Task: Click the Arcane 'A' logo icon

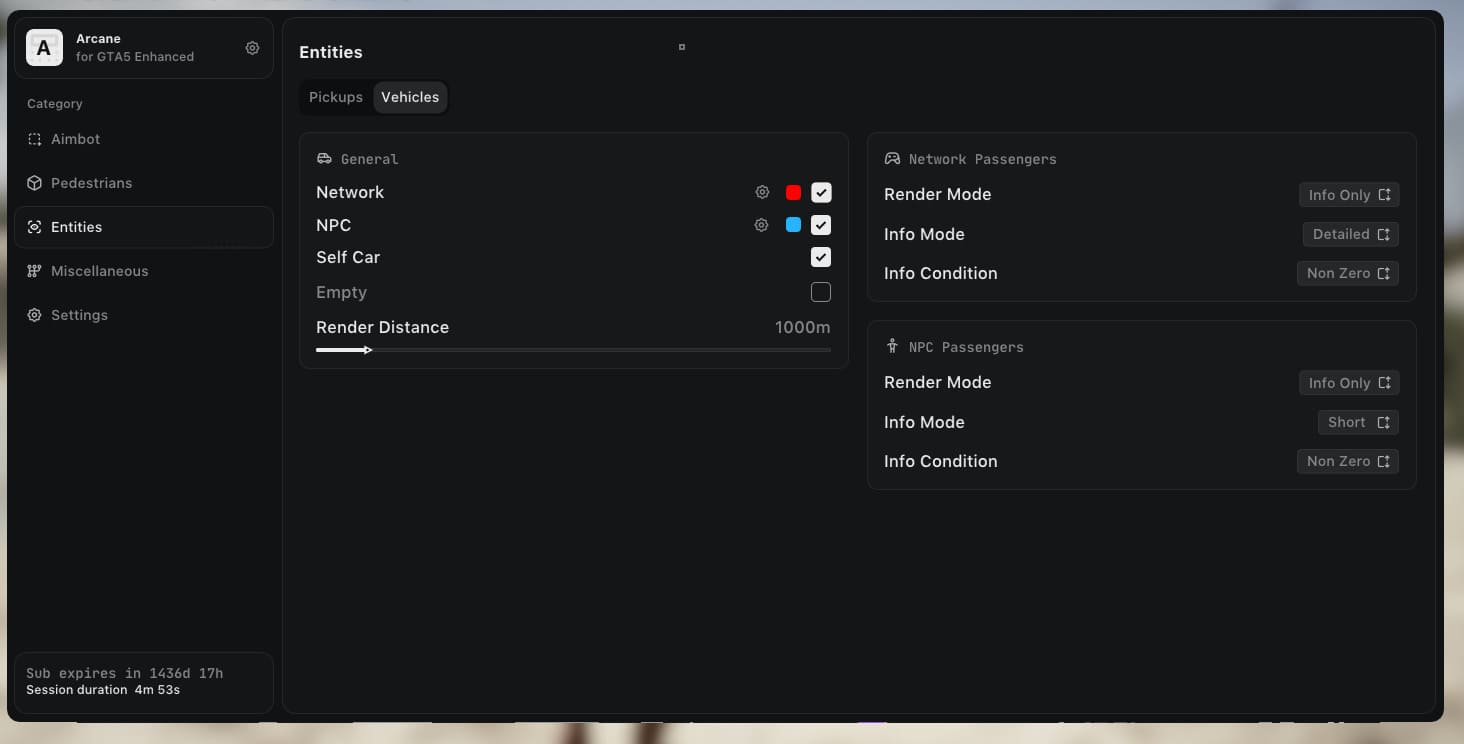Action: tap(44, 48)
